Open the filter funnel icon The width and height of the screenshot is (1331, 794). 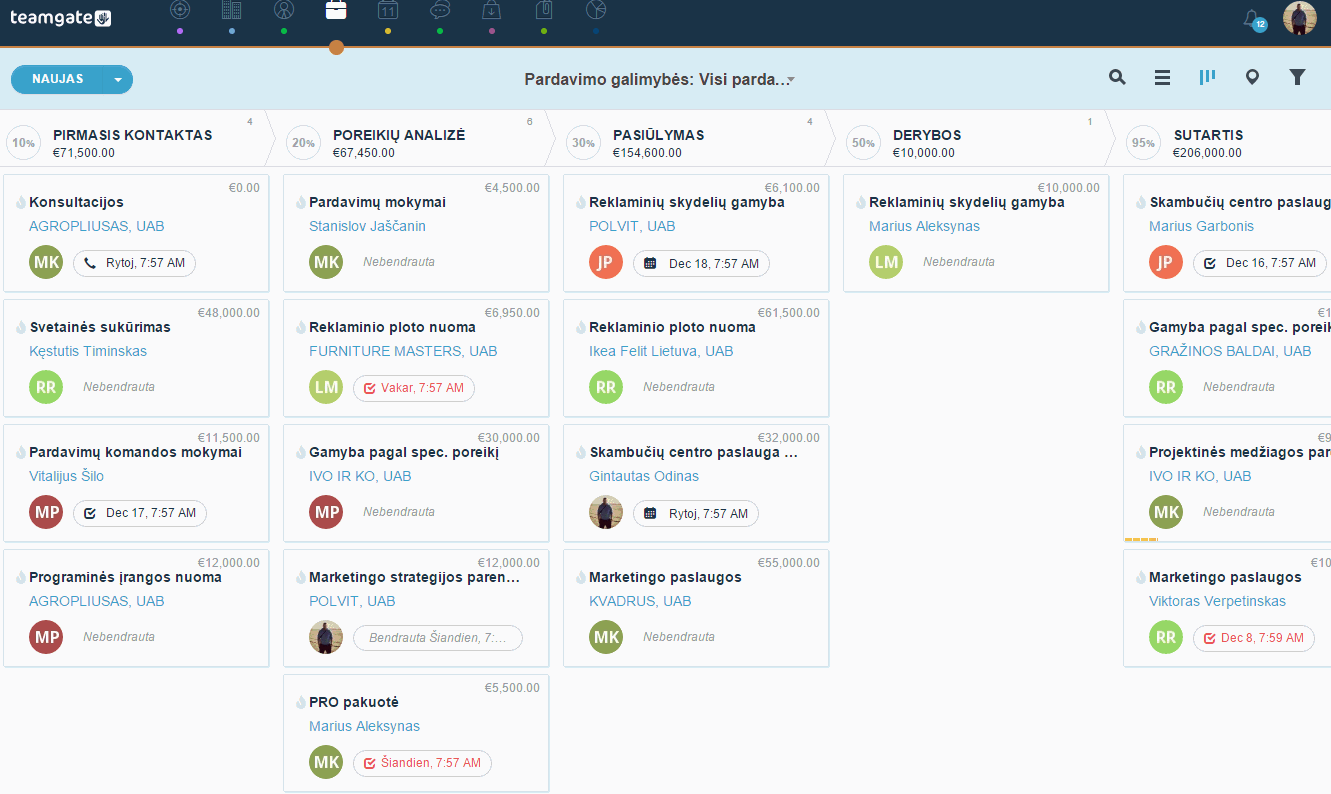(1297, 77)
